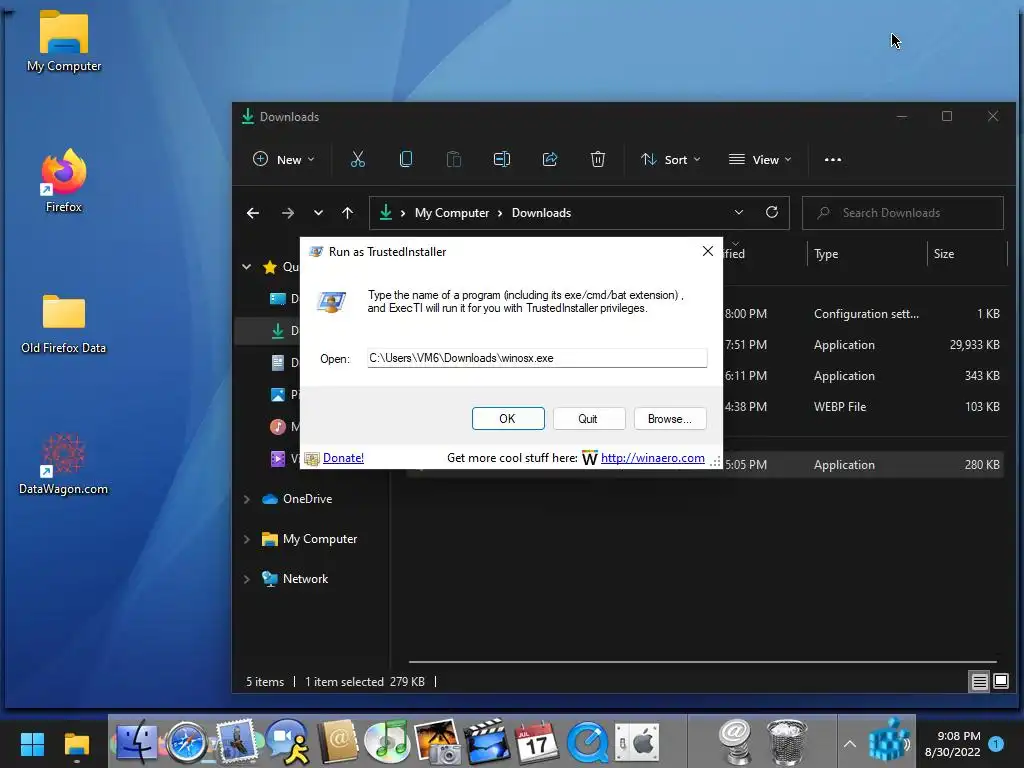Click Quit in the TrustedInstaller dialog

coord(588,419)
